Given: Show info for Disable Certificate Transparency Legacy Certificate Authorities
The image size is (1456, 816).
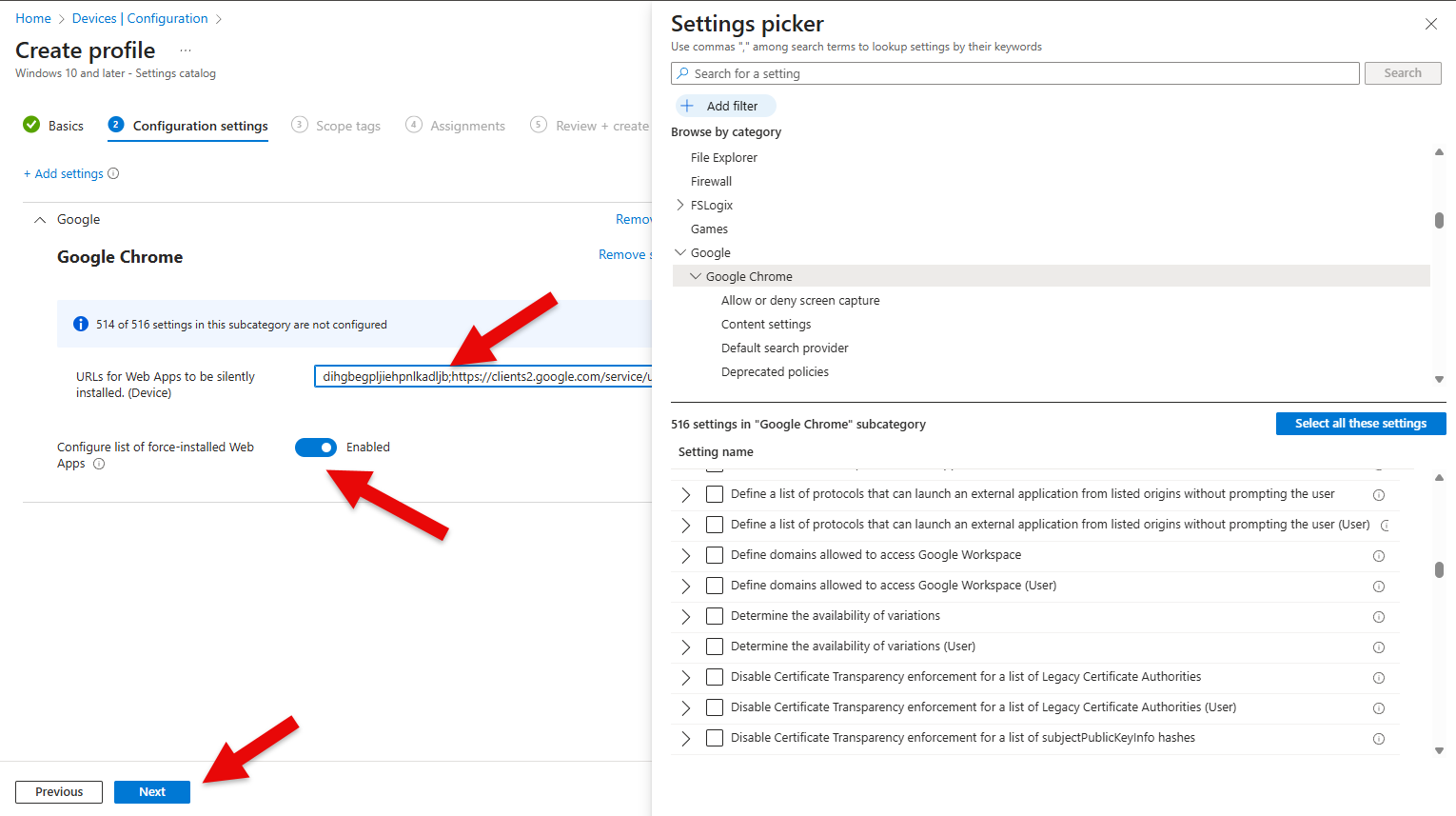Looking at the screenshot, I should point(1379,678).
